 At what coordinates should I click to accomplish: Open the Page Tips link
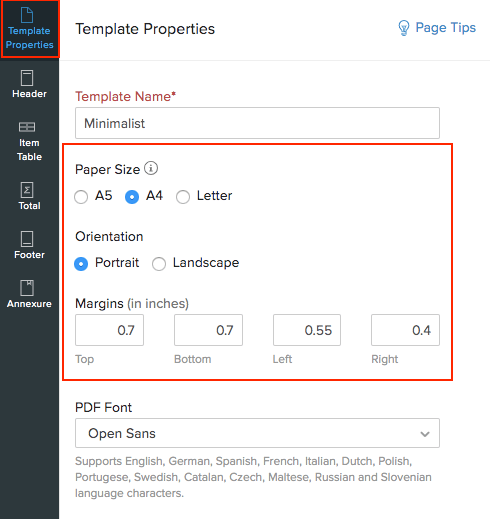pos(445,28)
